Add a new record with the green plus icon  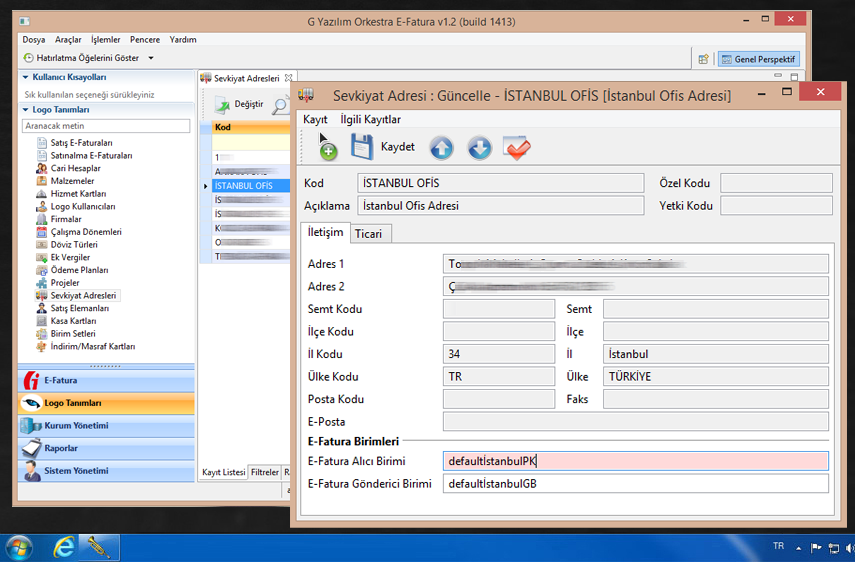click(328, 150)
